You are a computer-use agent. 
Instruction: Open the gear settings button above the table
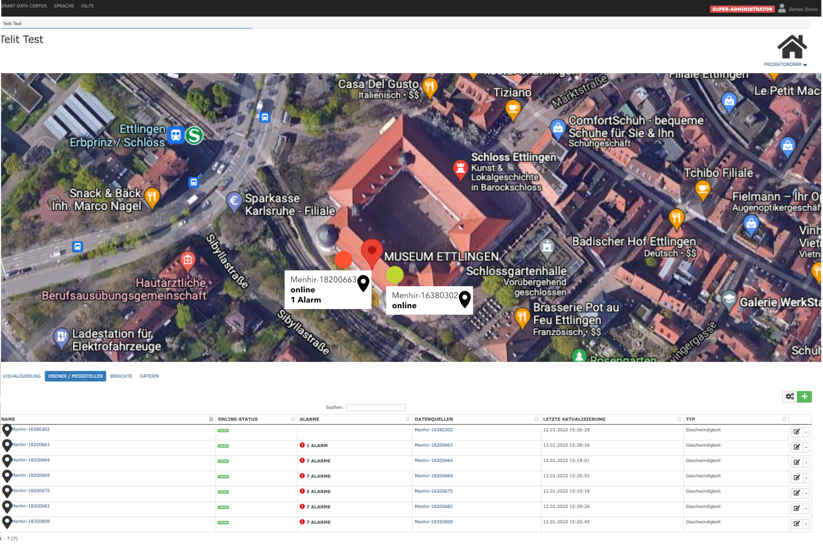point(790,397)
